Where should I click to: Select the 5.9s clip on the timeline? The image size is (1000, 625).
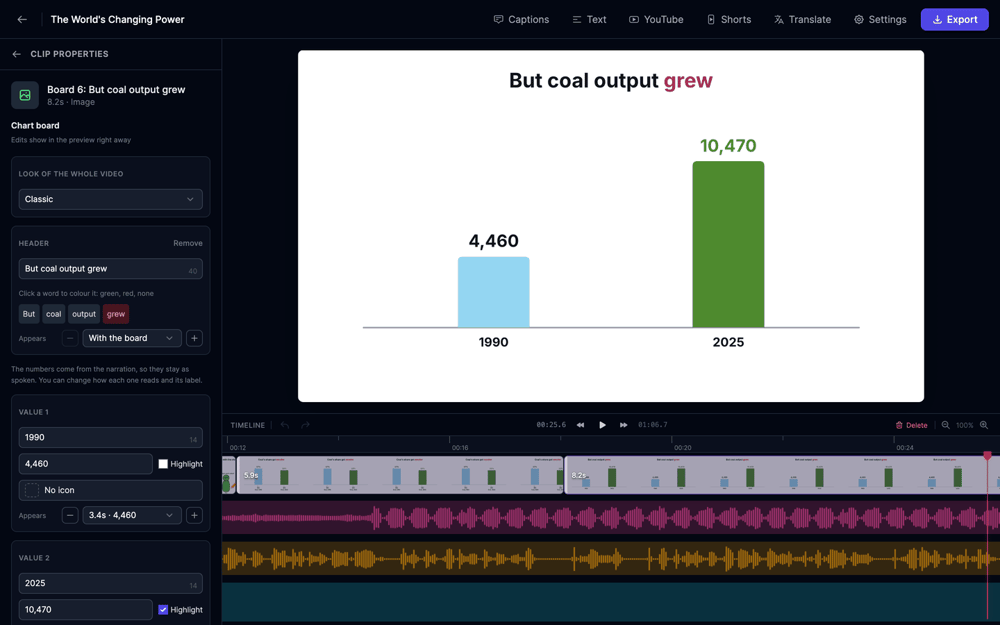[400, 474]
